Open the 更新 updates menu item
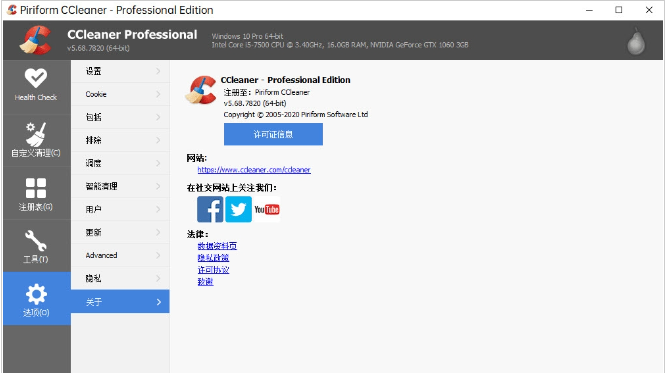Viewport: 671px width, 373px height. tap(120, 232)
